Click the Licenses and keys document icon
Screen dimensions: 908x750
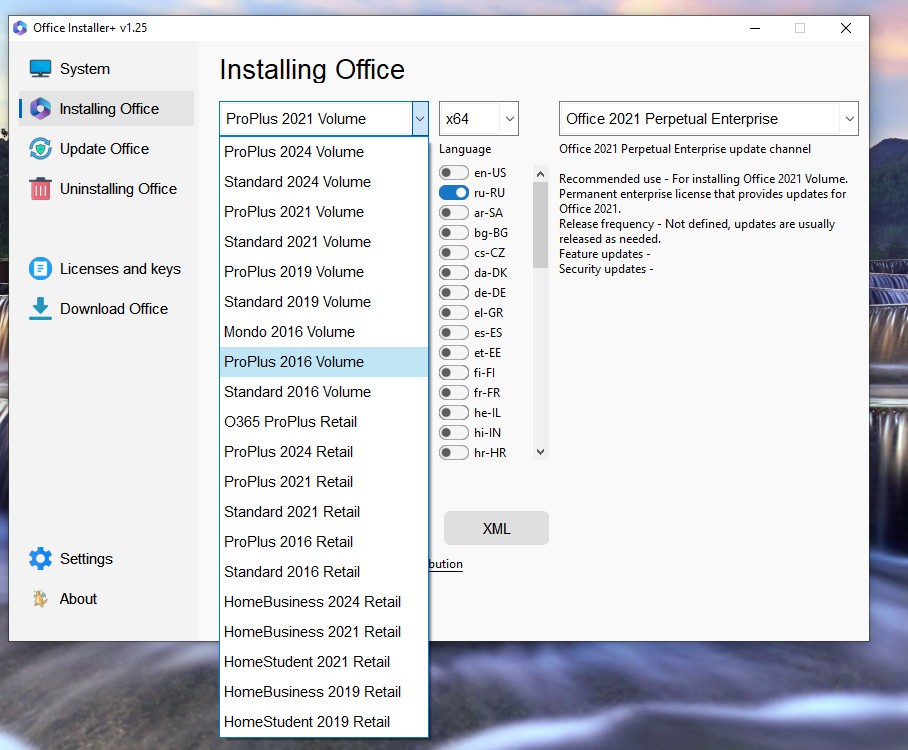[x=41, y=269]
